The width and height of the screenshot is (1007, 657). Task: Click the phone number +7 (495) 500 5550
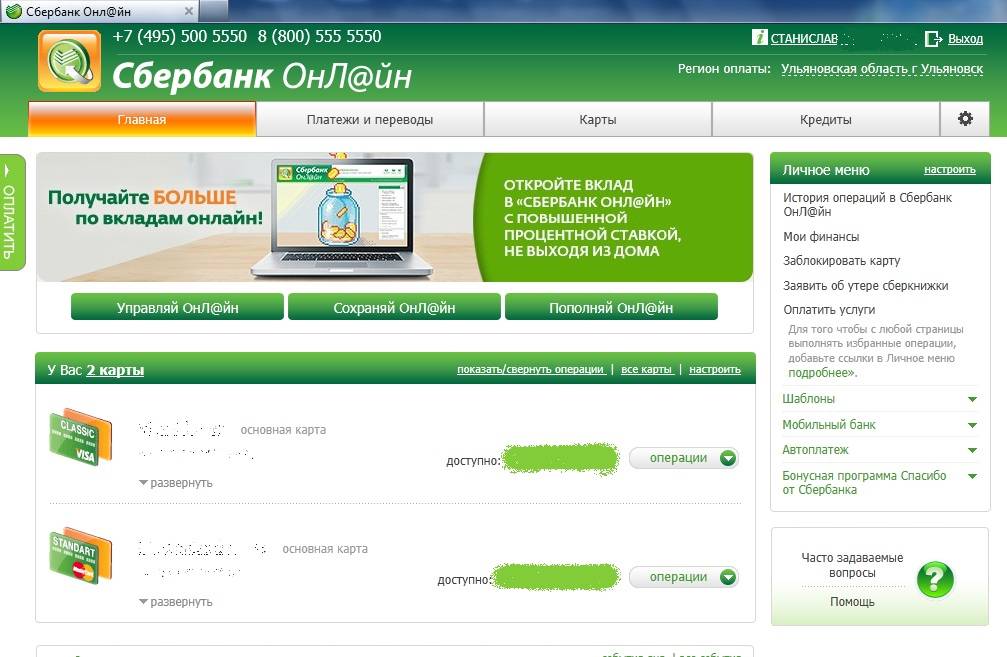click(180, 37)
